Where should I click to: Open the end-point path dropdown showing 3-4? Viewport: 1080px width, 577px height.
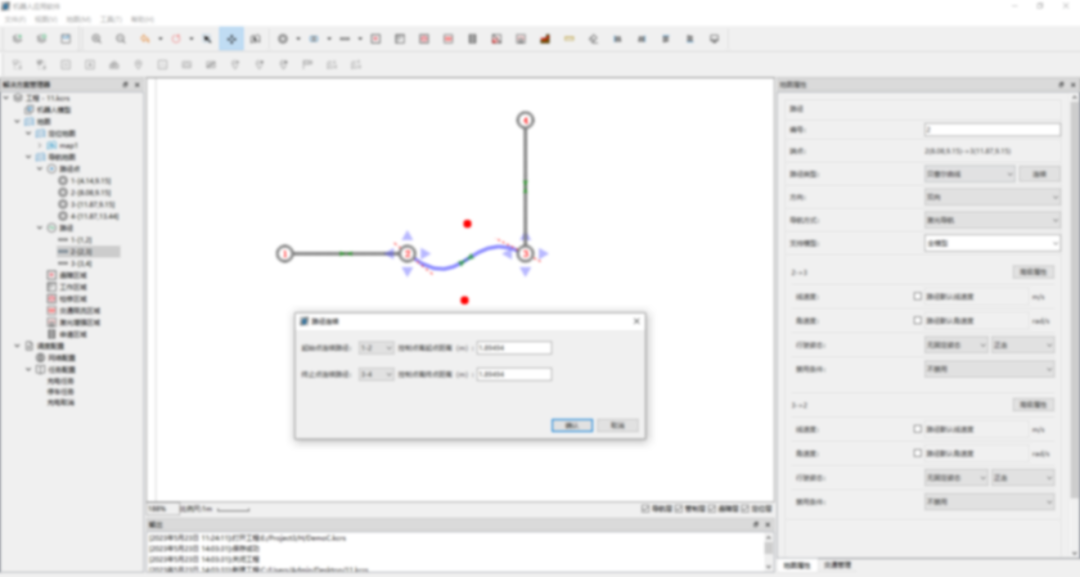click(375, 374)
